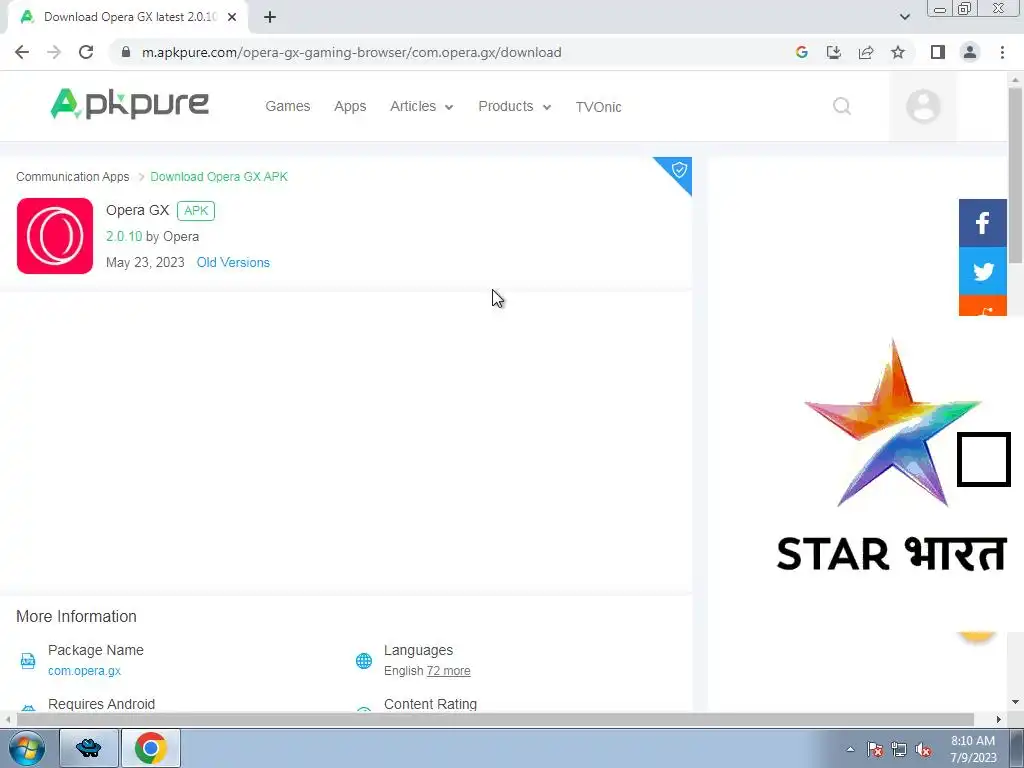Screen dimensions: 1024x768
Task: Open the APKPure user account avatar
Action: (x=923, y=106)
